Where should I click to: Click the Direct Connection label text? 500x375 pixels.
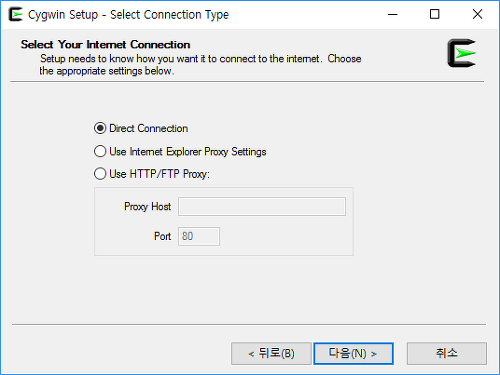[x=149, y=128]
